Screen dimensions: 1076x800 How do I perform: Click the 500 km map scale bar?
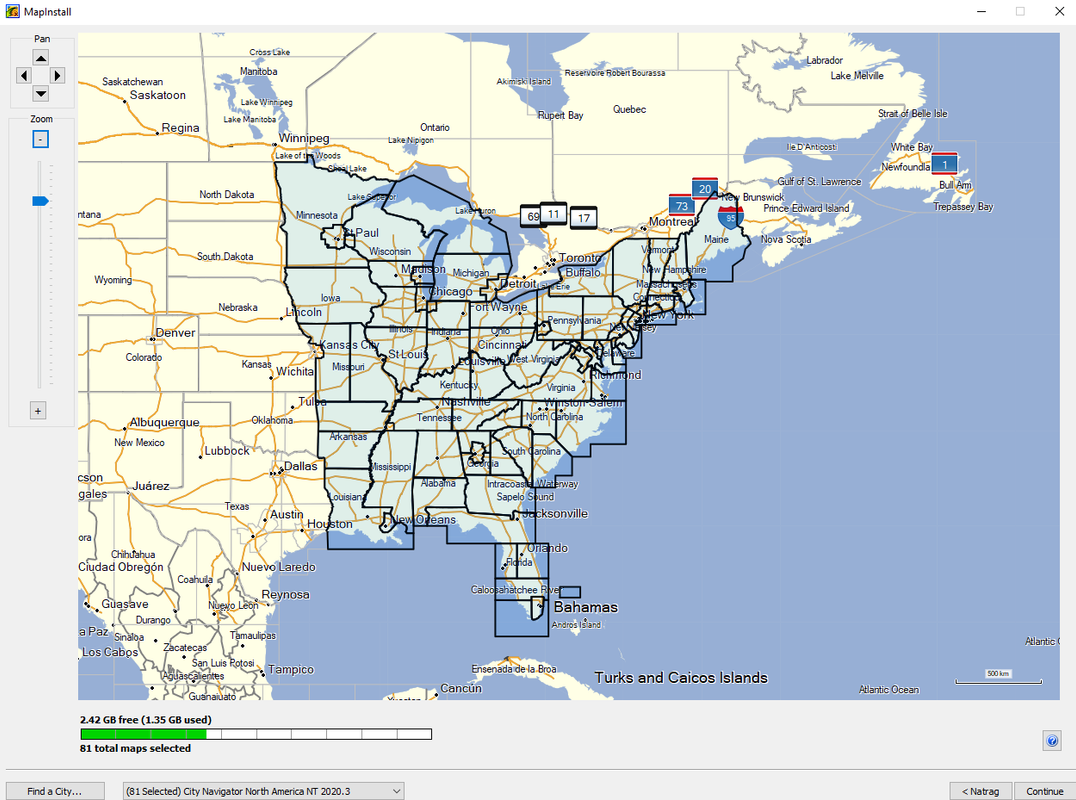pos(998,677)
